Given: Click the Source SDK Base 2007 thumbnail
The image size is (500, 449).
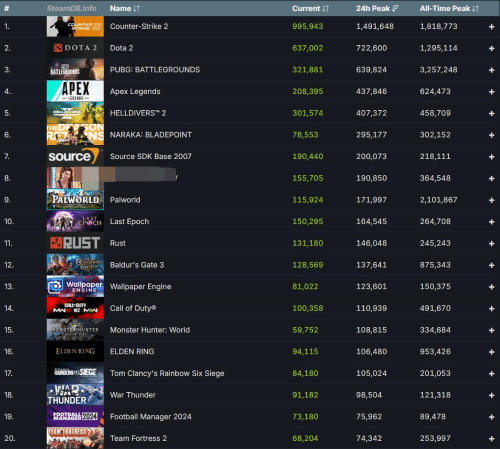Looking at the screenshot, I should point(75,156).
